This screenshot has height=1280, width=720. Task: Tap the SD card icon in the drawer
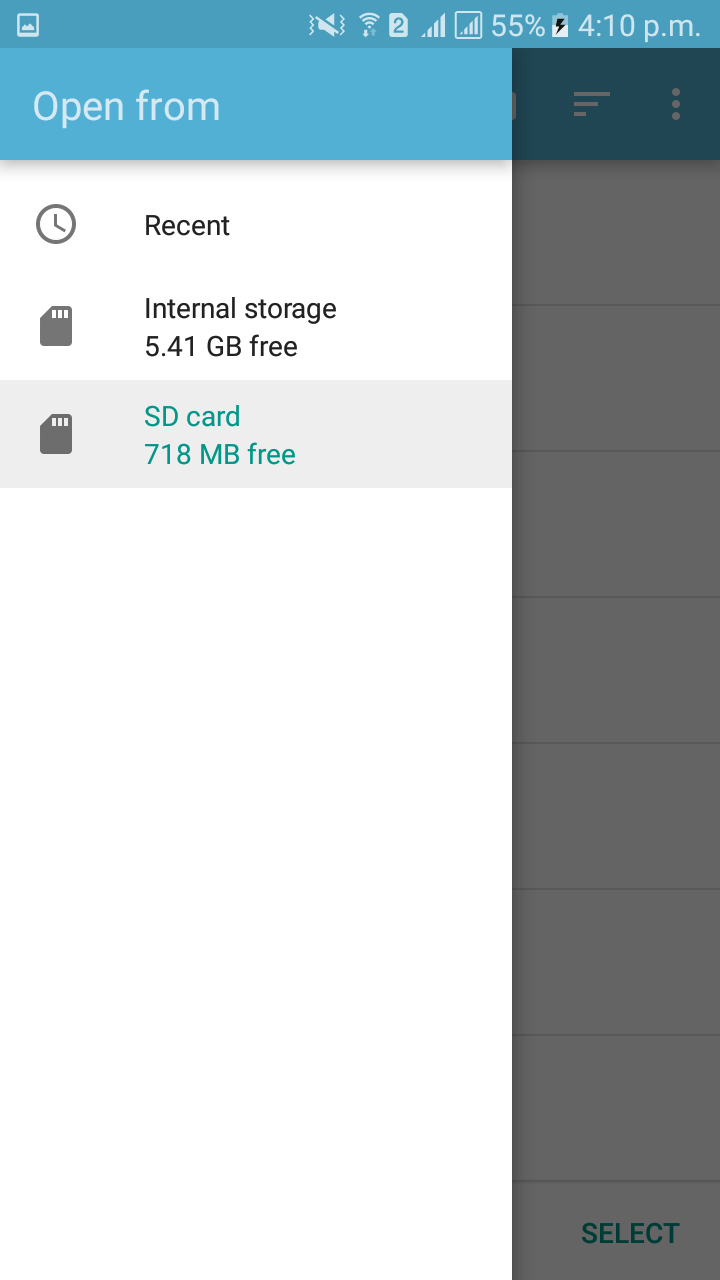(56, 433)
